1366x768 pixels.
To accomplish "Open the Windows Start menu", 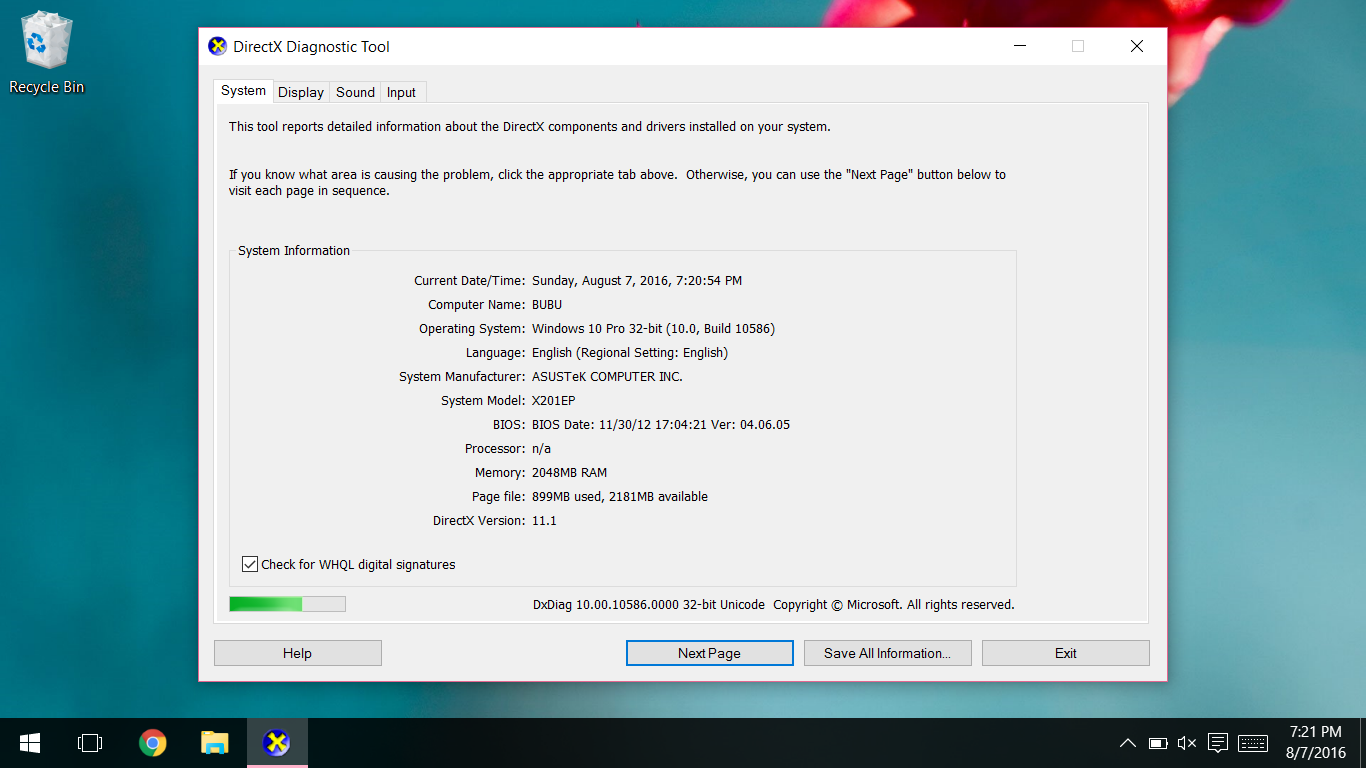I will 30,743.
